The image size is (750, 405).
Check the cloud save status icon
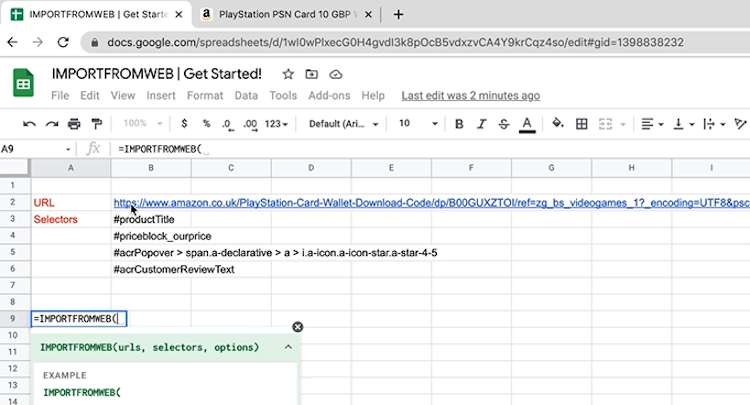[x=336, y=74]
